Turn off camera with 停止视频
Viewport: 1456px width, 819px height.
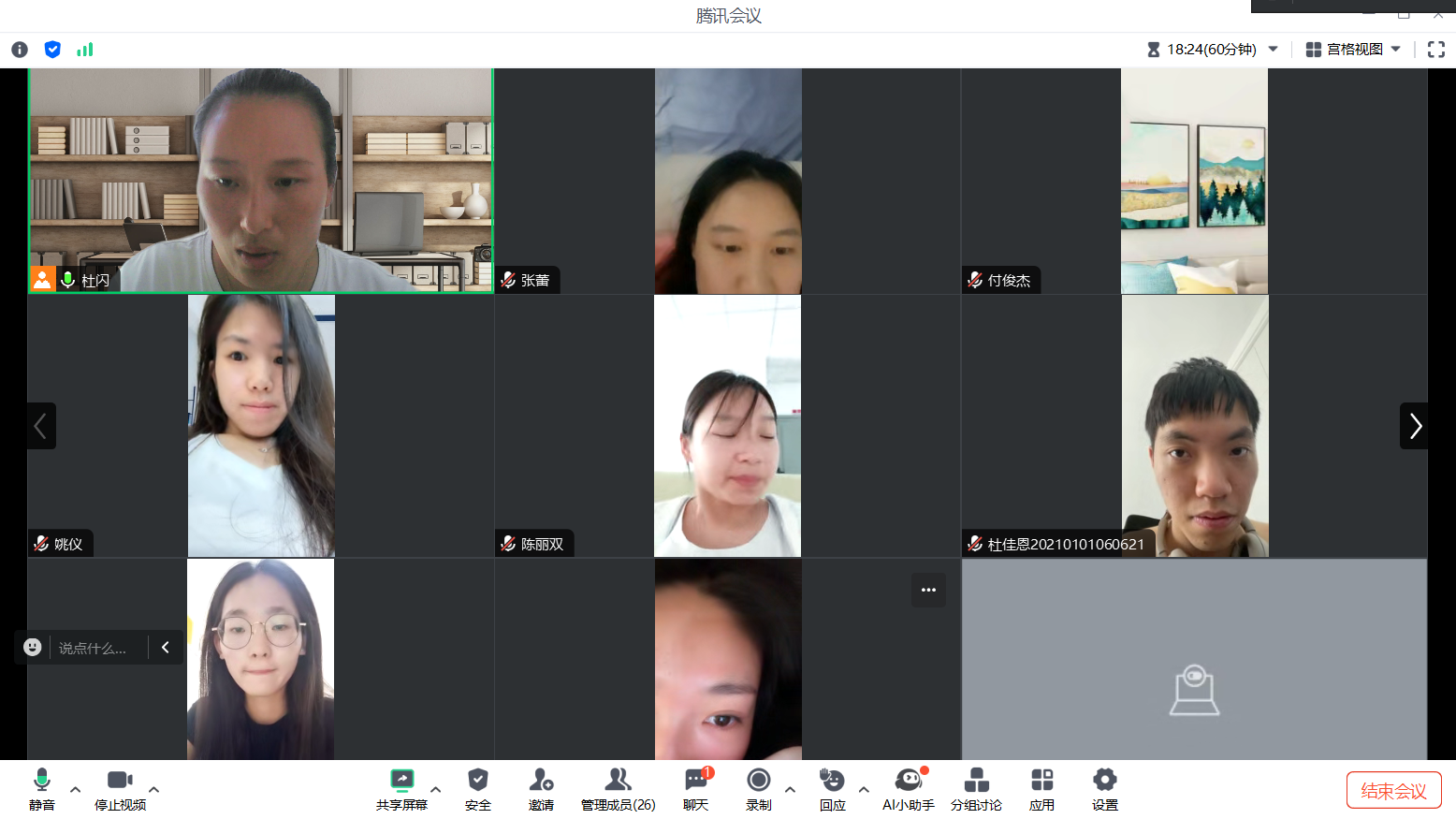pyautogui.click(x=120, y=789)
